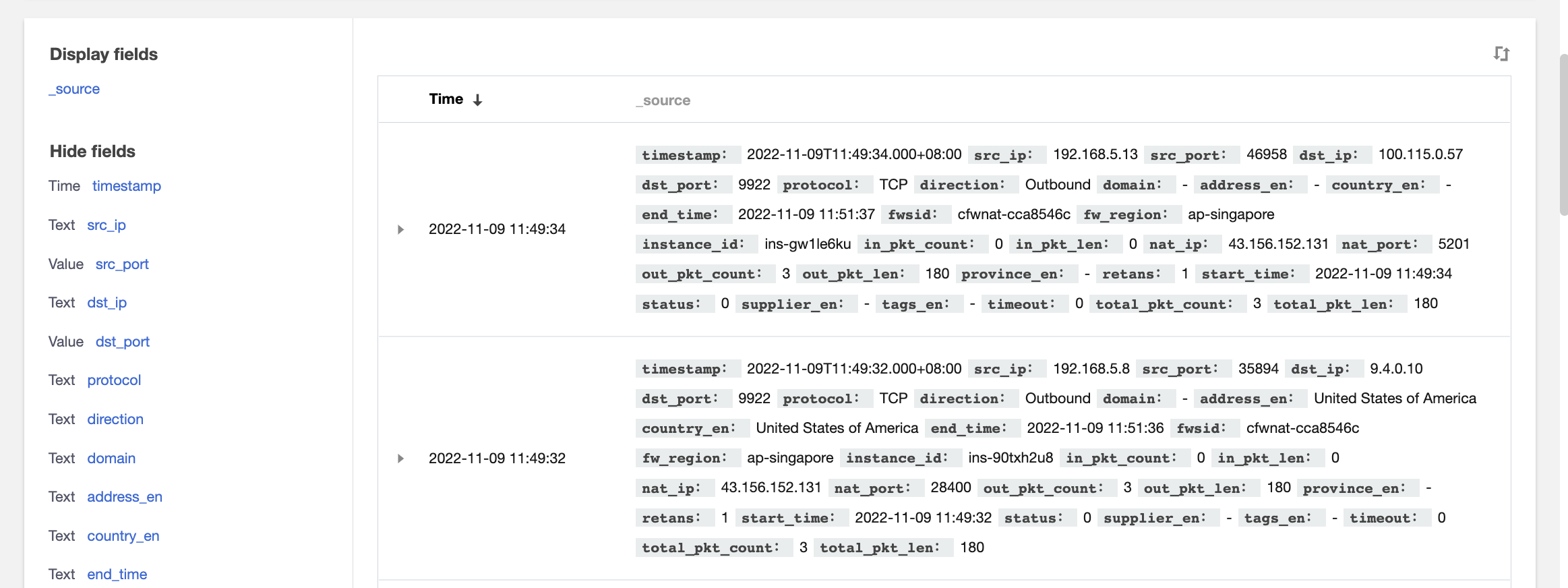The image size is (1568, 588).
Task: Click the _source column header
Action: [663, 100]
